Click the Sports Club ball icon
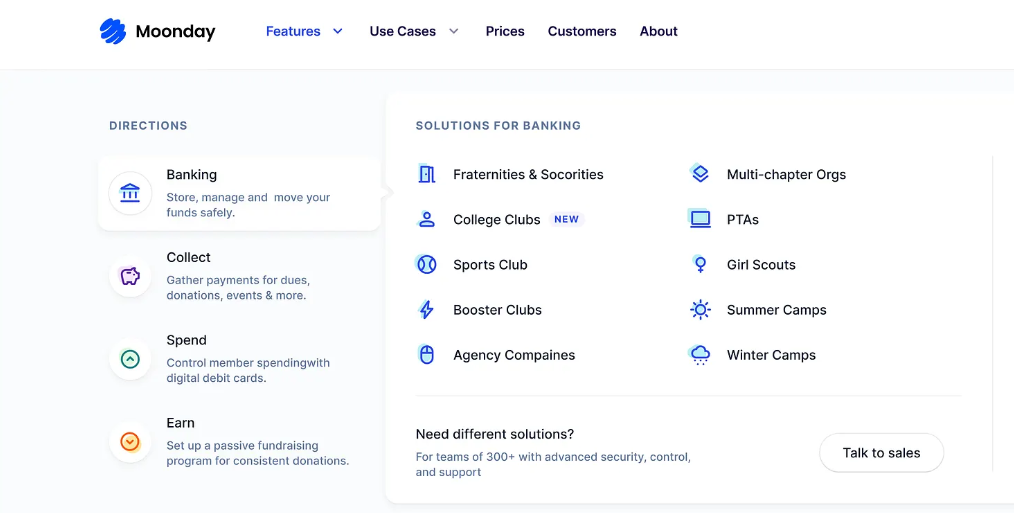This screenshot has width=1014, height=513. point(427,265)
